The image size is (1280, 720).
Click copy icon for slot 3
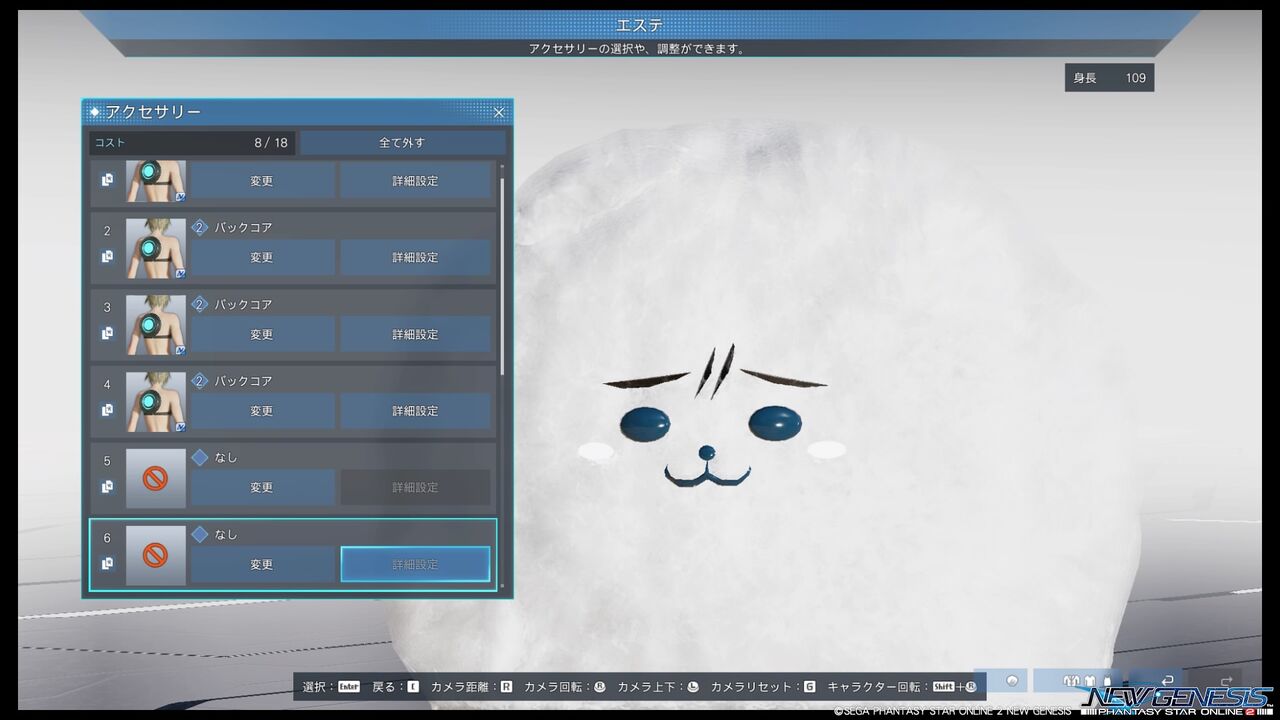pos(107,334)
